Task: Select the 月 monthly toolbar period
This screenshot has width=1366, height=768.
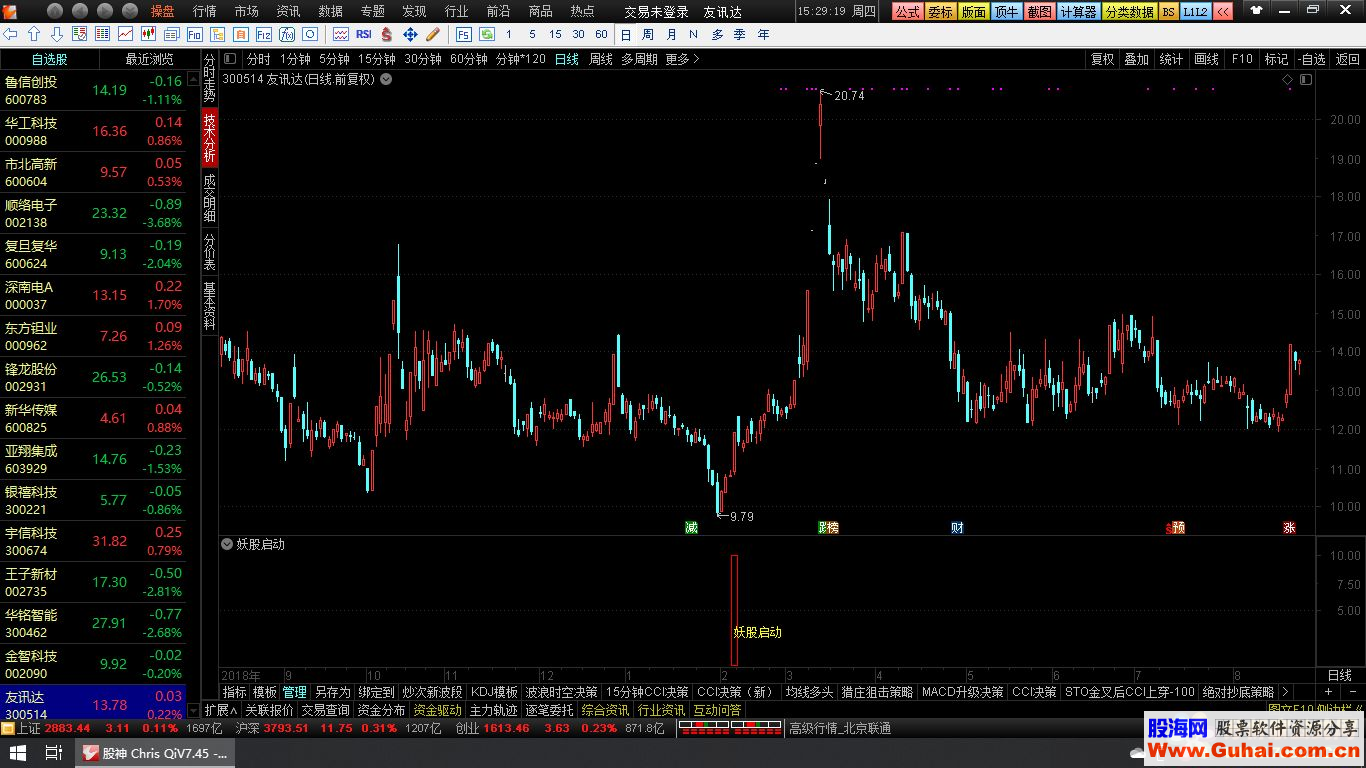Action: pos(671,34)
